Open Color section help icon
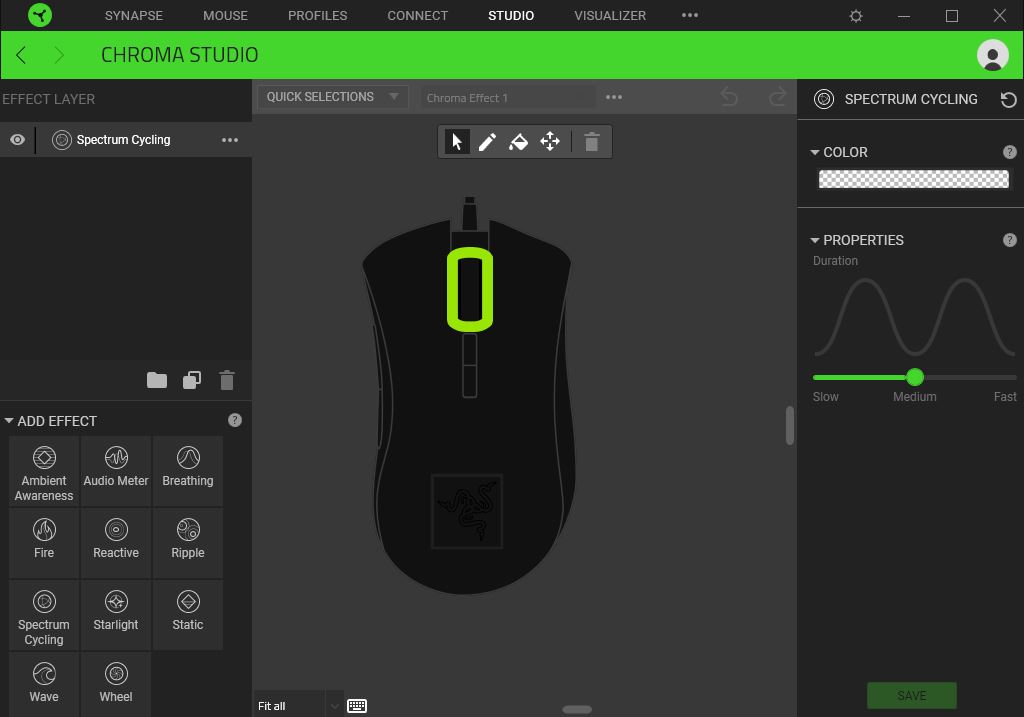Viewport: 1024px width, 717px height. click(x=1010, y=152)
